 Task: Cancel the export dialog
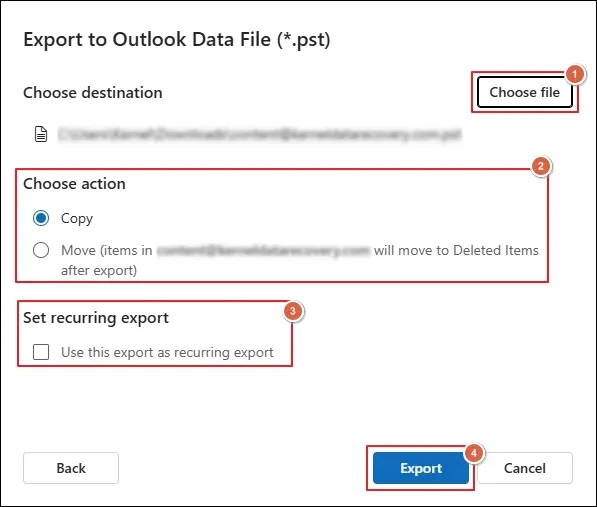click(525, 468)
